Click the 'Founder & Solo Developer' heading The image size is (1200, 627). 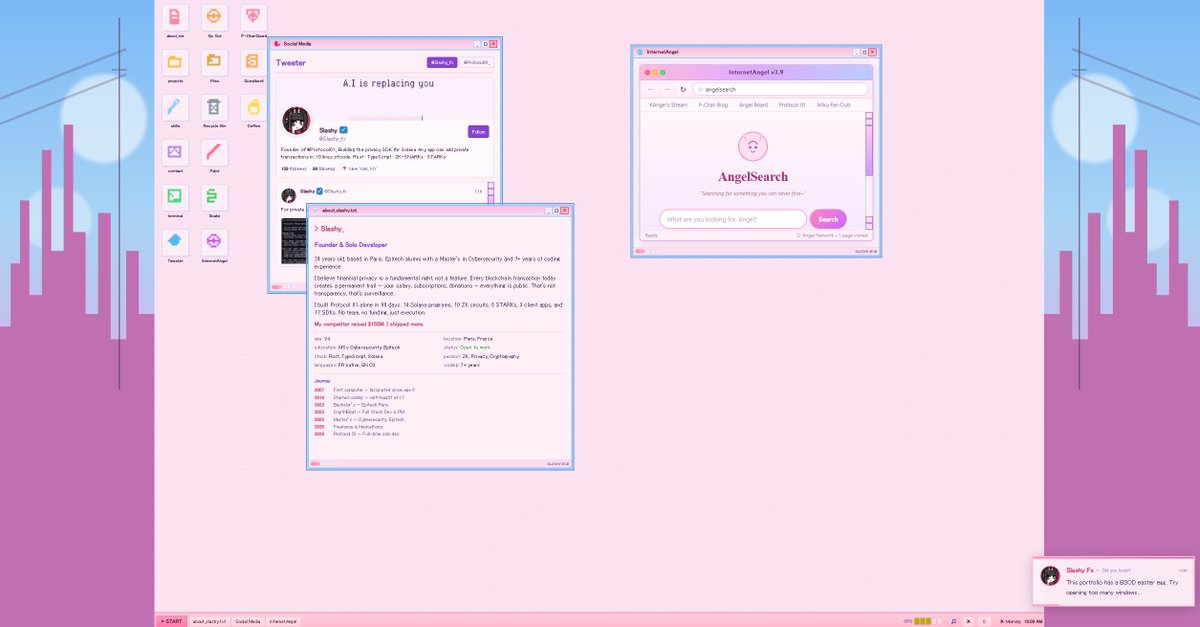[350, 244]
